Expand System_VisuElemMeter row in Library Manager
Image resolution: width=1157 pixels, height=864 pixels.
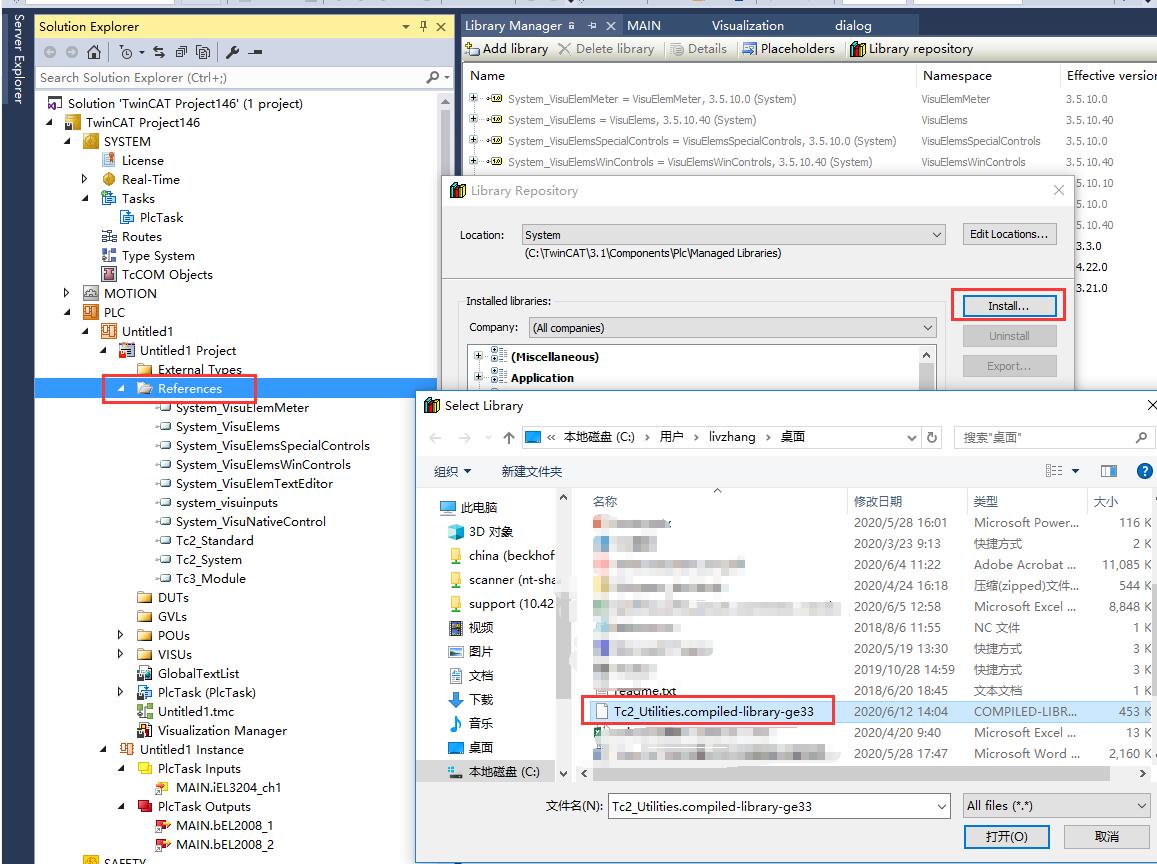pos(473,97)
